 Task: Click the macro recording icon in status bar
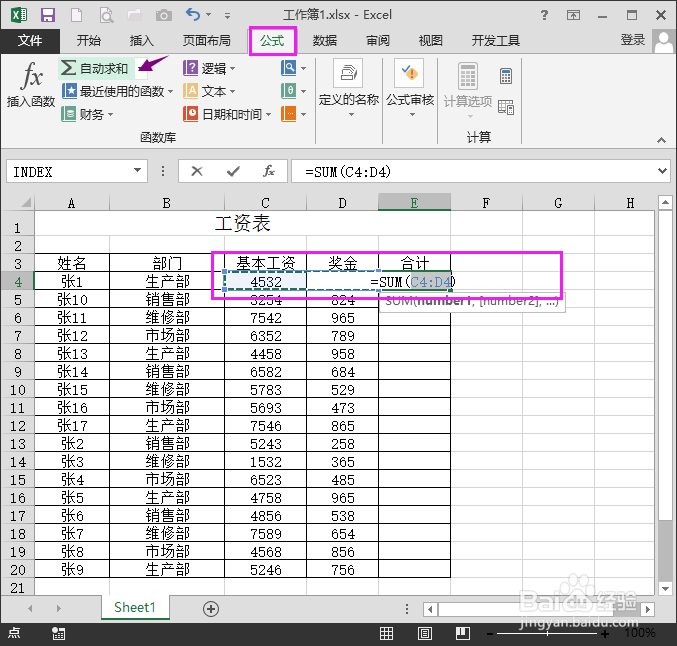pos(58,633)
